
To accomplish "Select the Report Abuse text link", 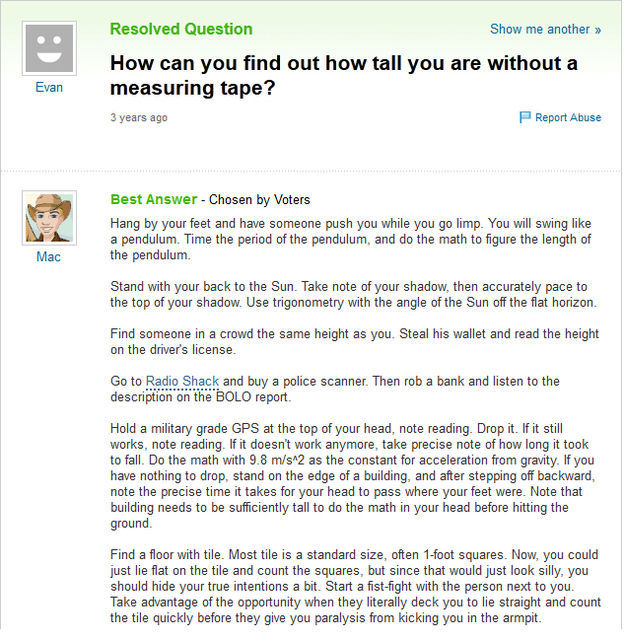I will (568, 118).
